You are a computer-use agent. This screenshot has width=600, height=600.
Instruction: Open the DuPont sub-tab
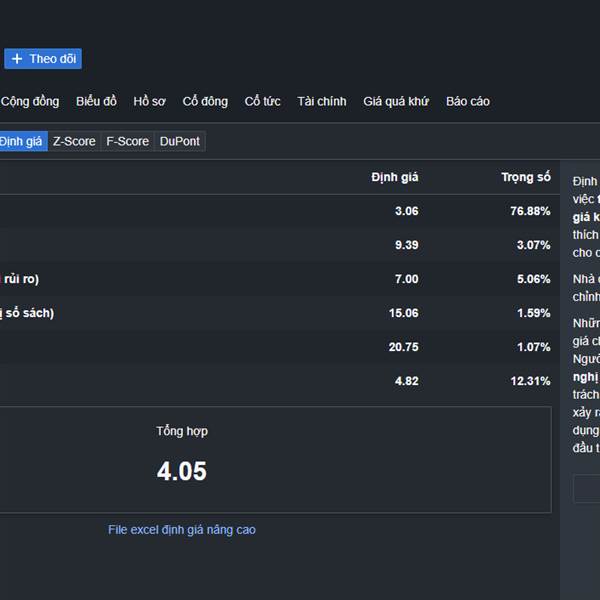pos(179,141)
